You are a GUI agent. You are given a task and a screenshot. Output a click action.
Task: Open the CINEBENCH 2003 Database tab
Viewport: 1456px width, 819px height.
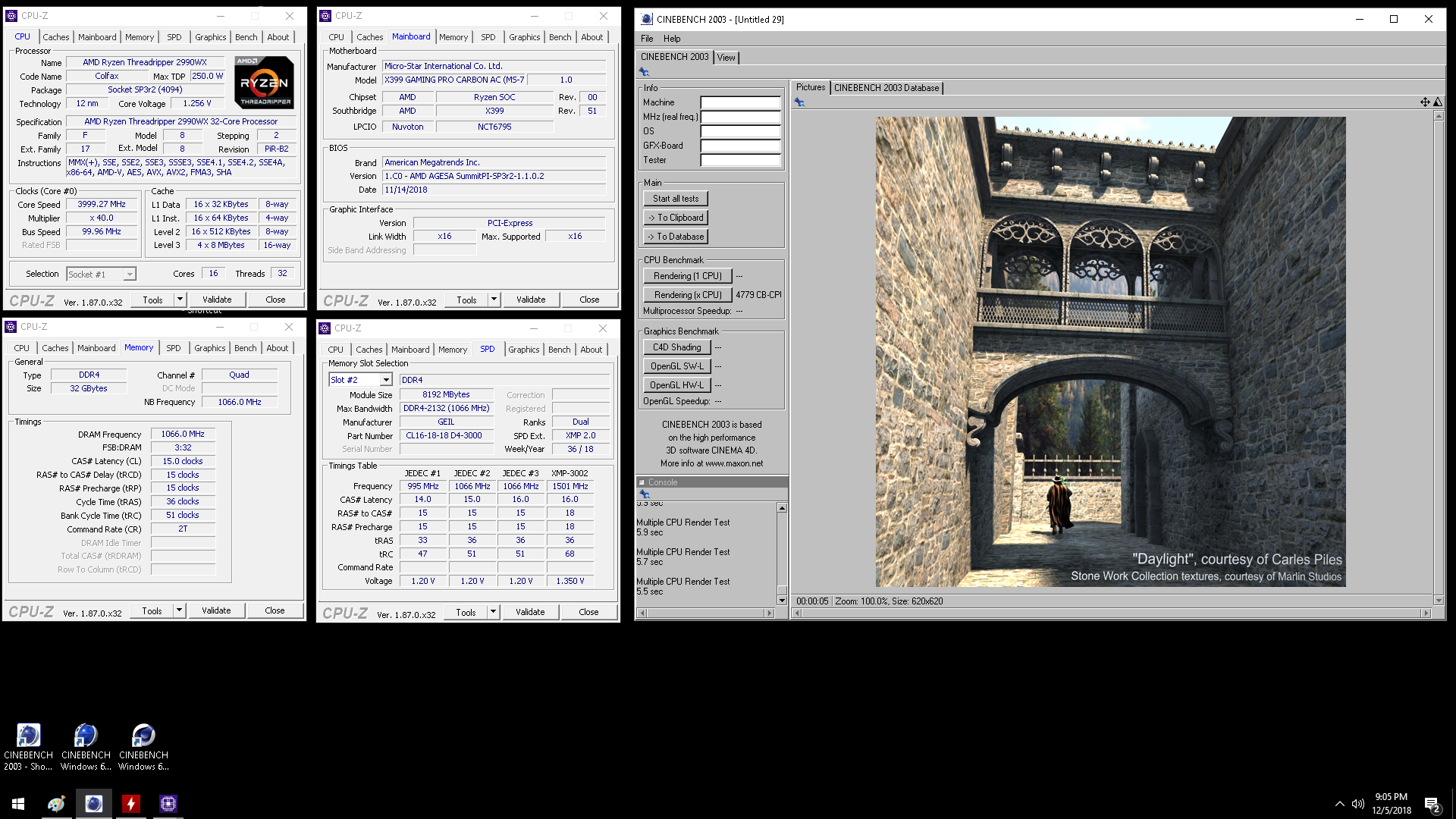coord(886,88)
